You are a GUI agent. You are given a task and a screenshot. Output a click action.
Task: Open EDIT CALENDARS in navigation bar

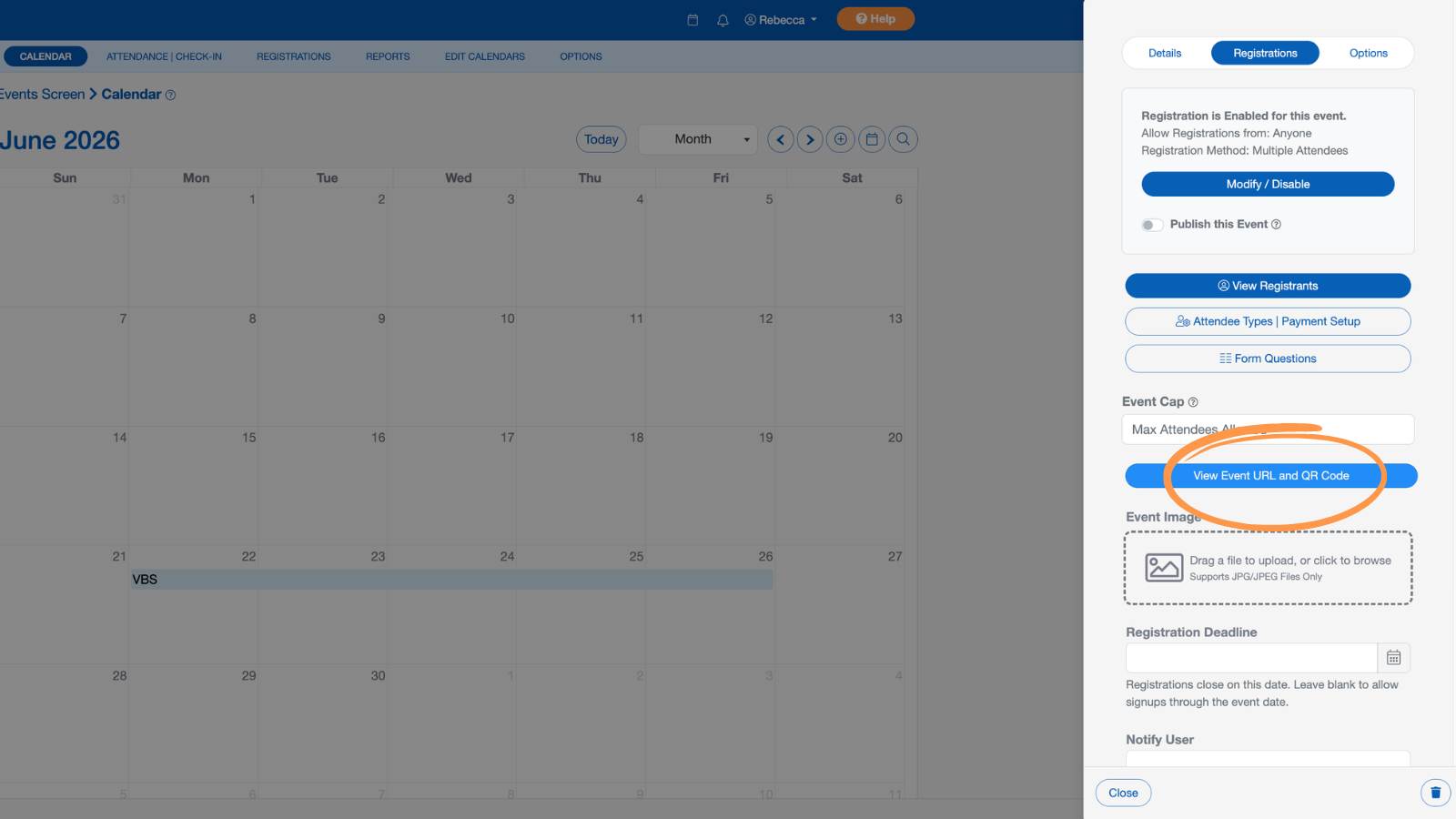click(x=485, y=56)
